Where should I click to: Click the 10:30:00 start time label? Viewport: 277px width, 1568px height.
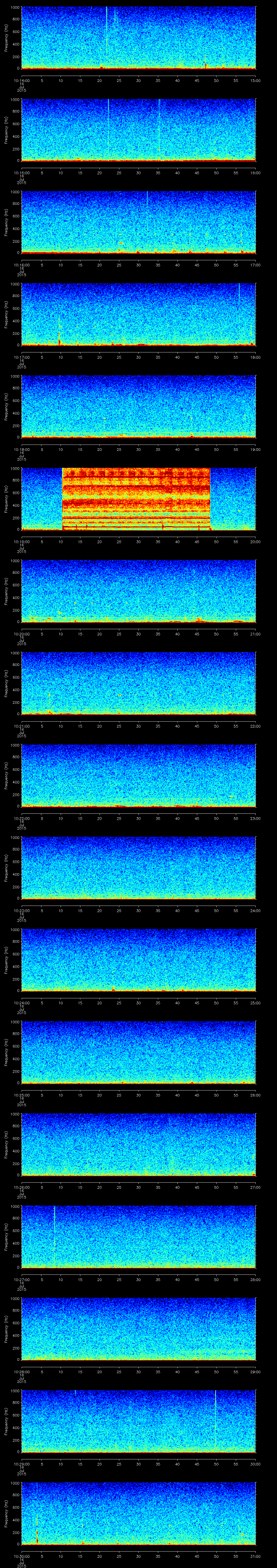coord(21,1556)
